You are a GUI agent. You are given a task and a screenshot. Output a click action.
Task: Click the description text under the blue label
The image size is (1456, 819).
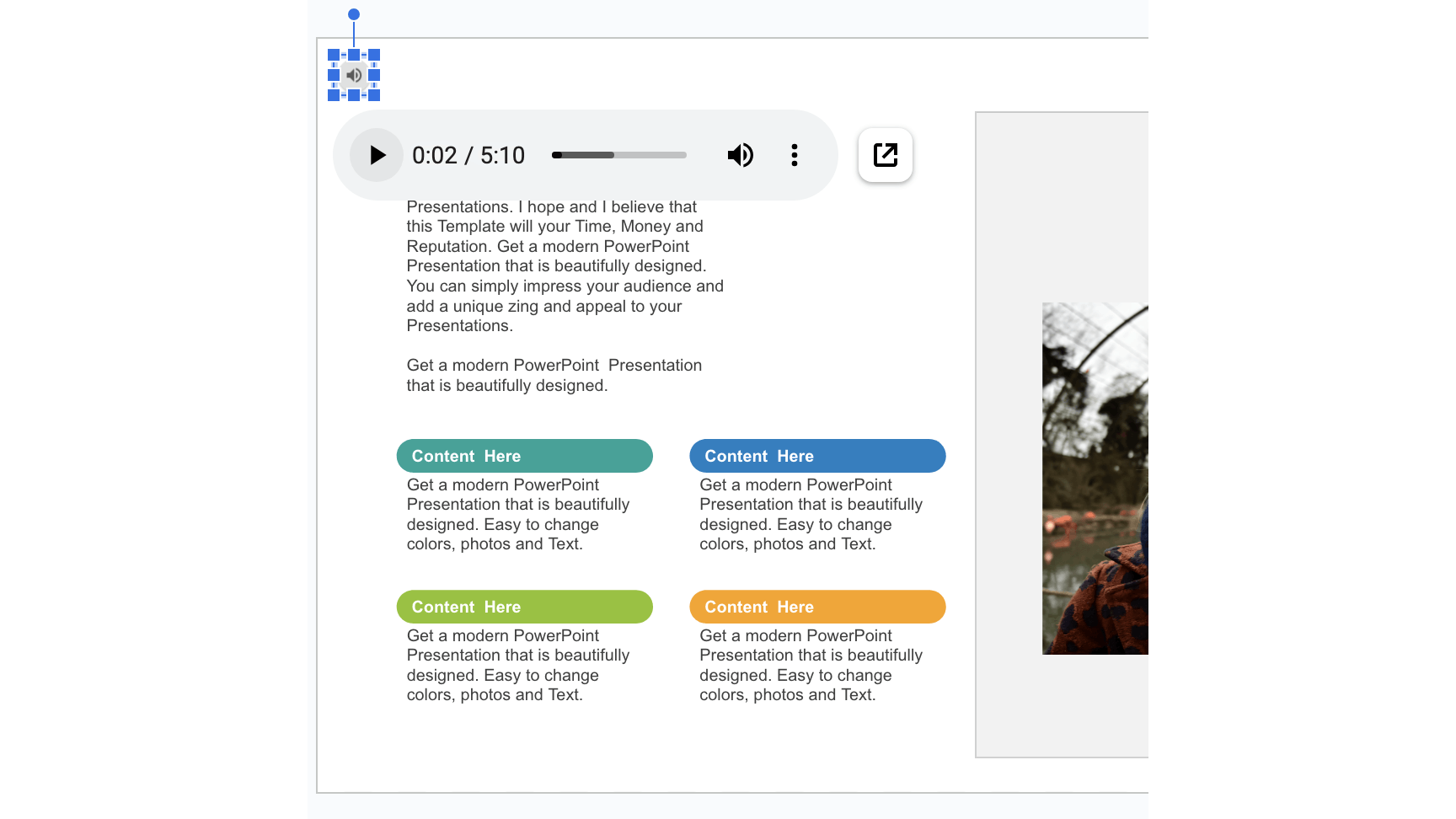(811, 515)
